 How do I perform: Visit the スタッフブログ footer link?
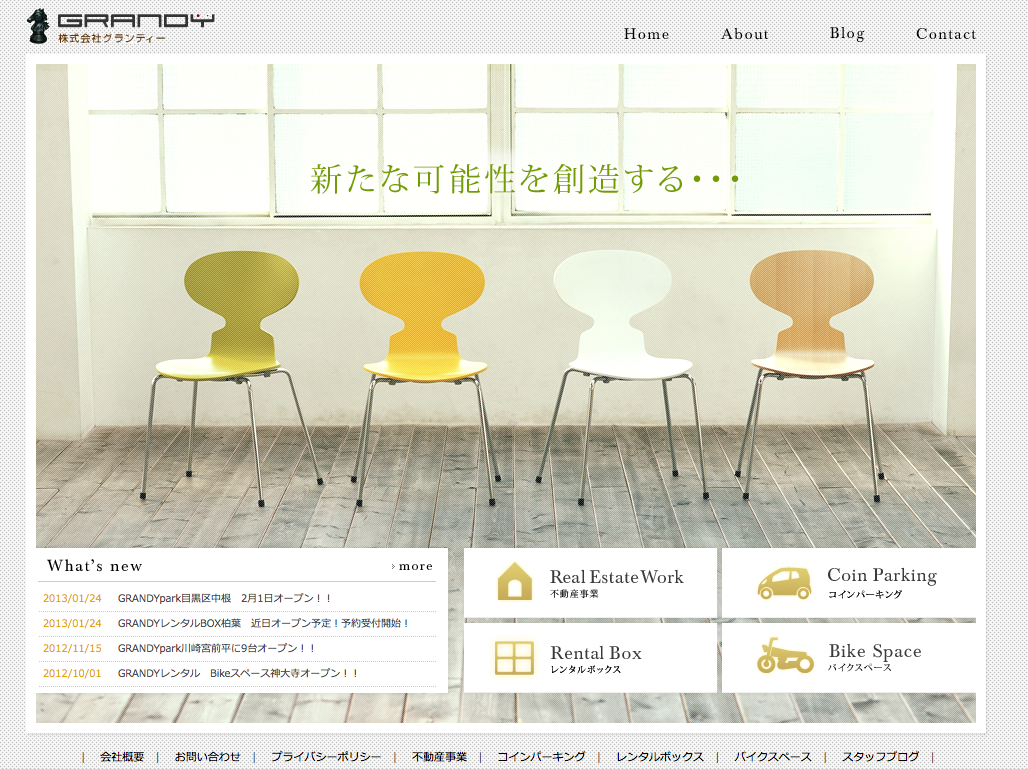coord(880,757)
